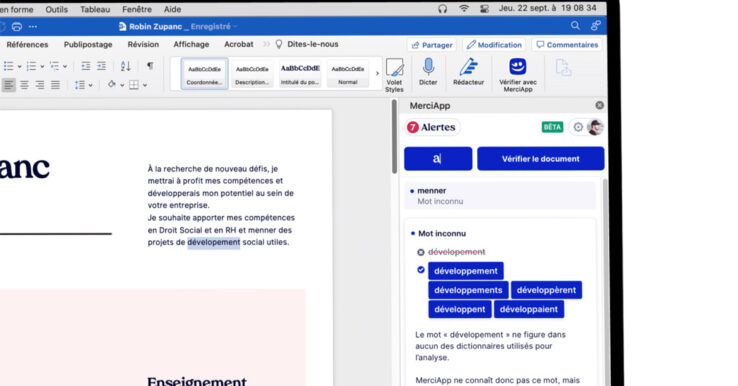The width and height of the screenshot is (738, 386).
Task: Open the shading color dropdown
Action: (x=122, y=85)
